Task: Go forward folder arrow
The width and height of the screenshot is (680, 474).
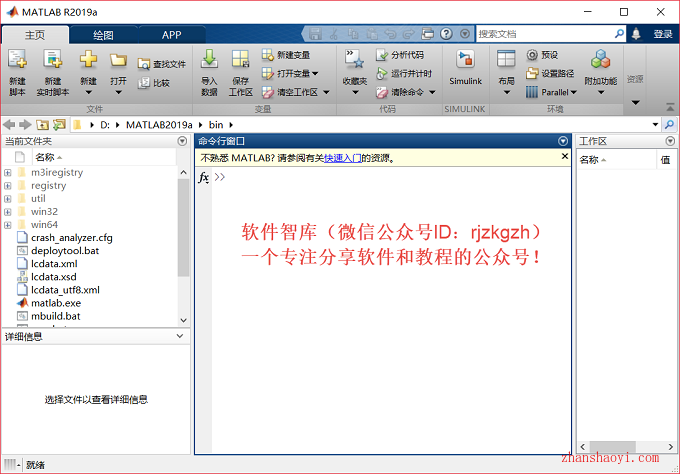Action: coord(25,125)
